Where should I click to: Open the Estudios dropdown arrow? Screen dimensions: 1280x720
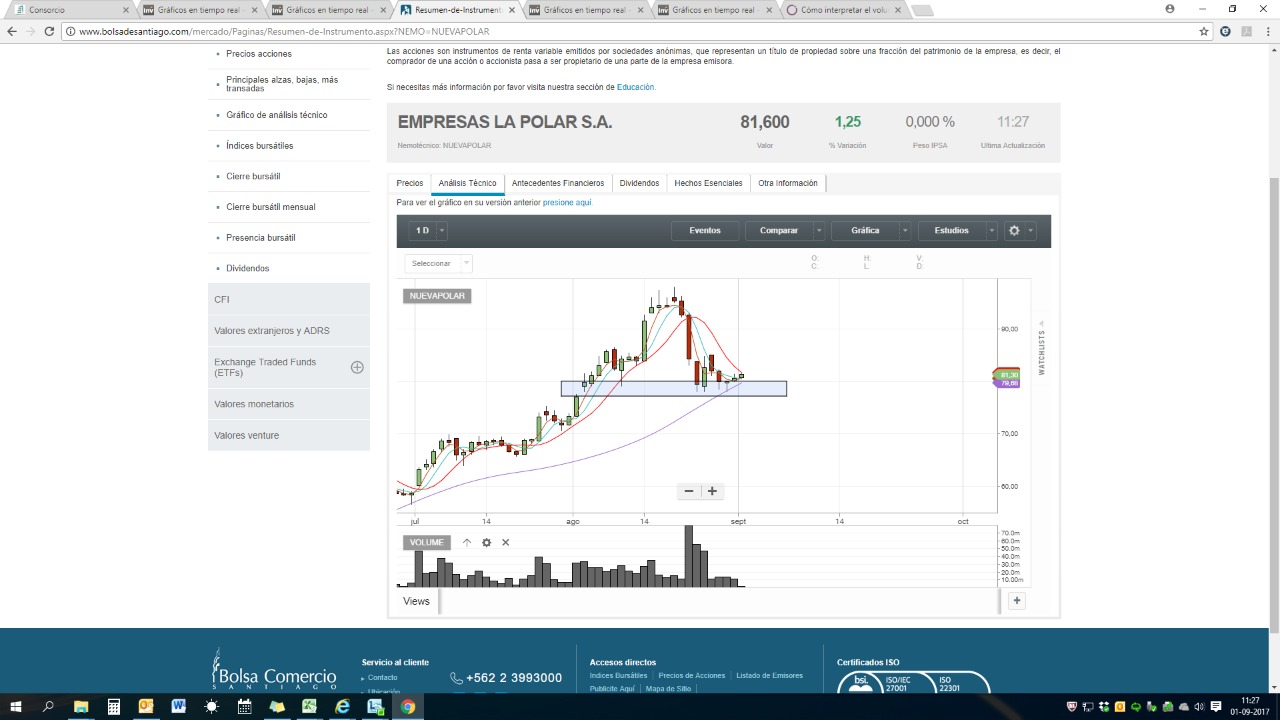(x=992, y=231)
